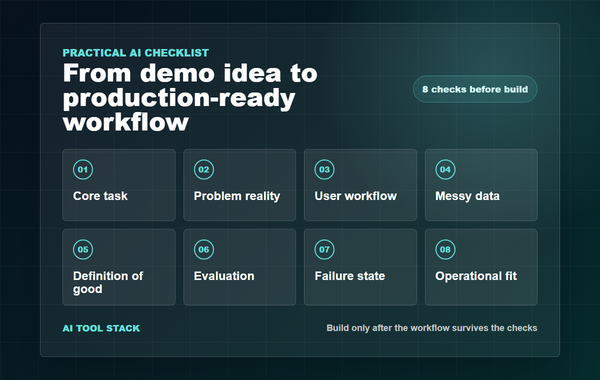Click the 'PRACTICAL AI CHECKLIST' heading
Viewport: 600px width, 380px height.
136,53
